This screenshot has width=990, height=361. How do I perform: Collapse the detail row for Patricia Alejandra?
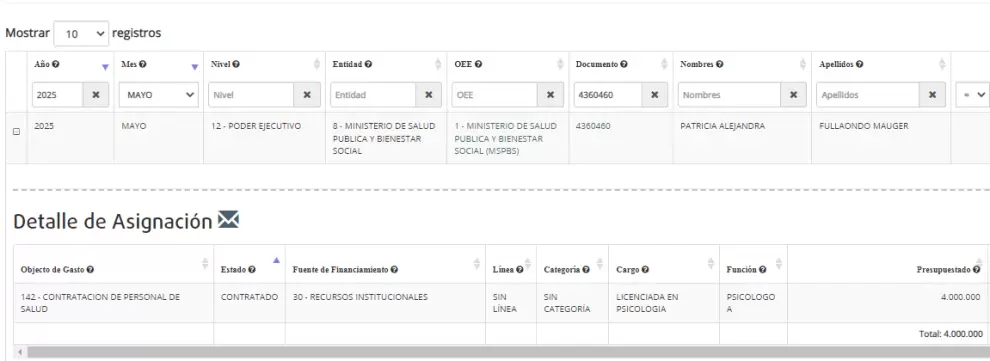tap(16, 132)
